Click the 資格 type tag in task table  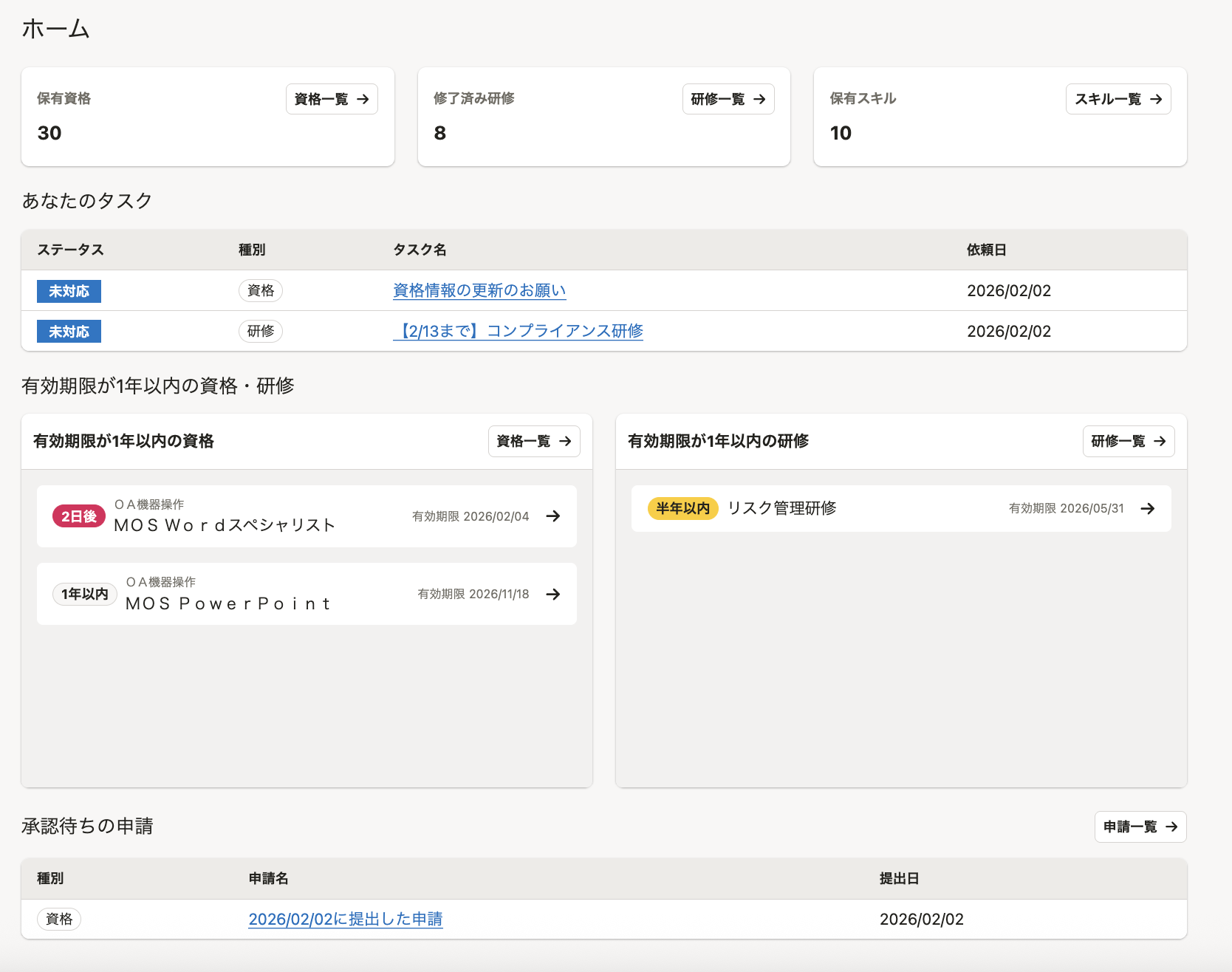pyautogui.click(x=261, y=290)
